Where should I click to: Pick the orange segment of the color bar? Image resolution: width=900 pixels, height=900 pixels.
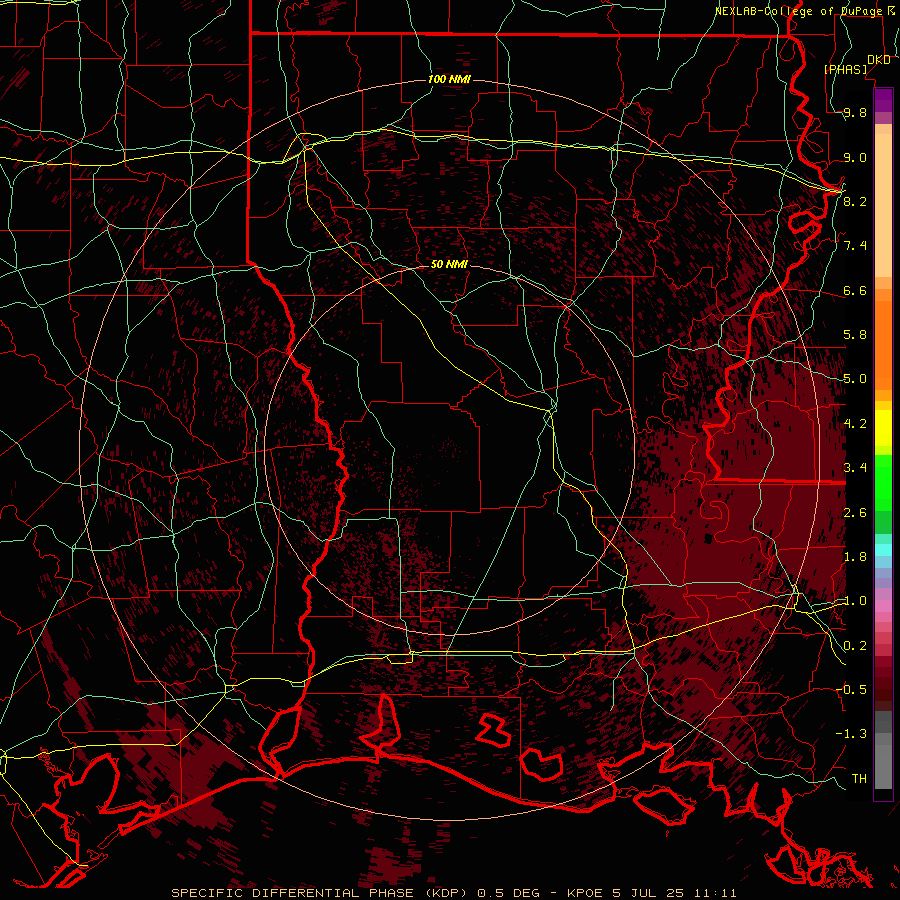click(x=883, y=344)
